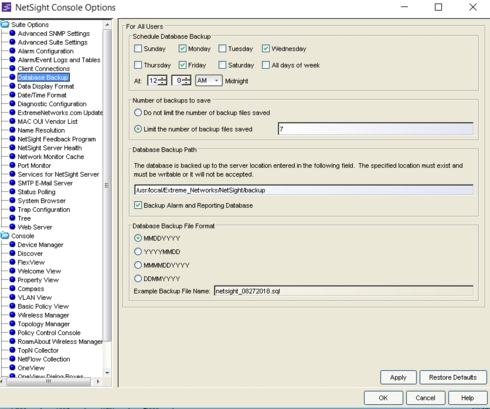Viewport: 490px width, 409px height.
Task: Click the blue bullet beside Database Backup
Action: (x=12, y=77)
